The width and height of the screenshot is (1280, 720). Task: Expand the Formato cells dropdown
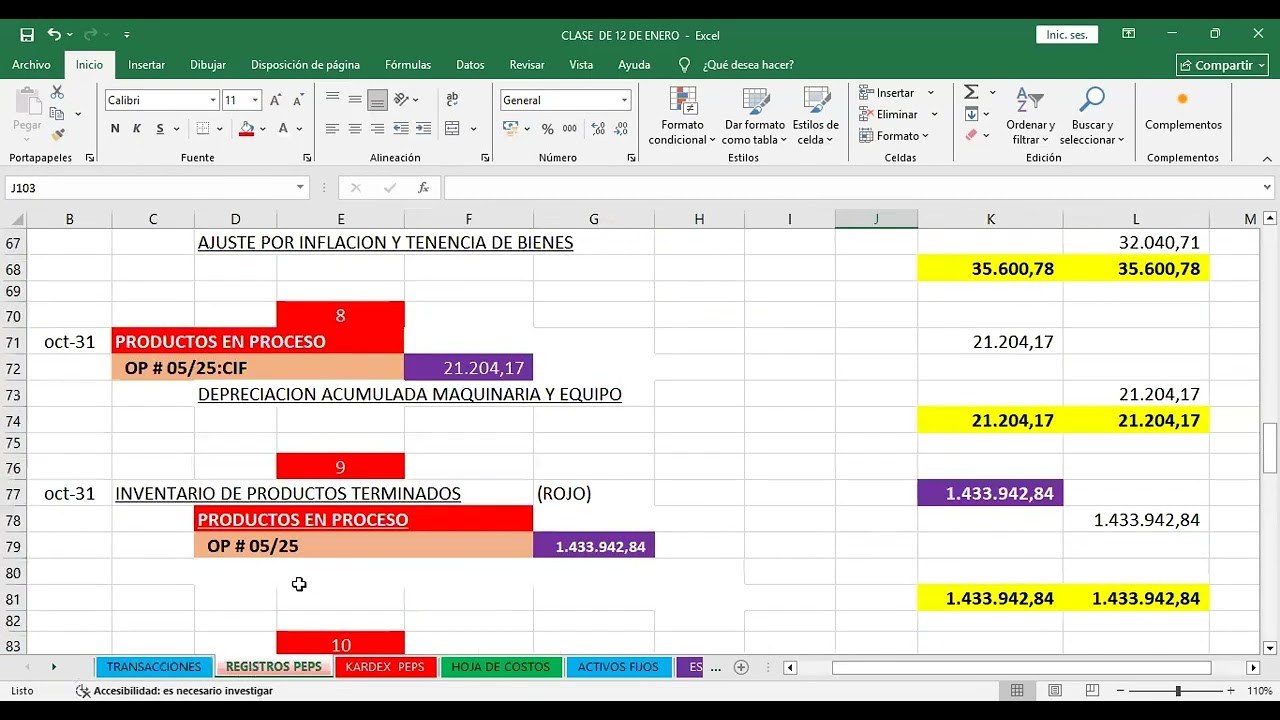coord(925,136)
